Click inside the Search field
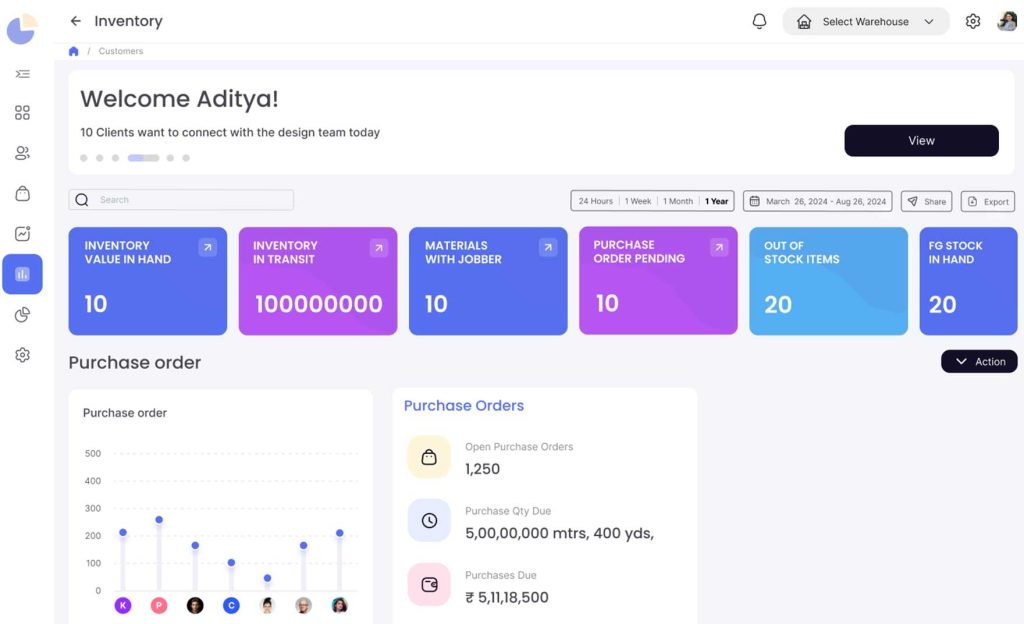Image resolution: width=1024 pixels, height=624 pixels. coord(180,200)
